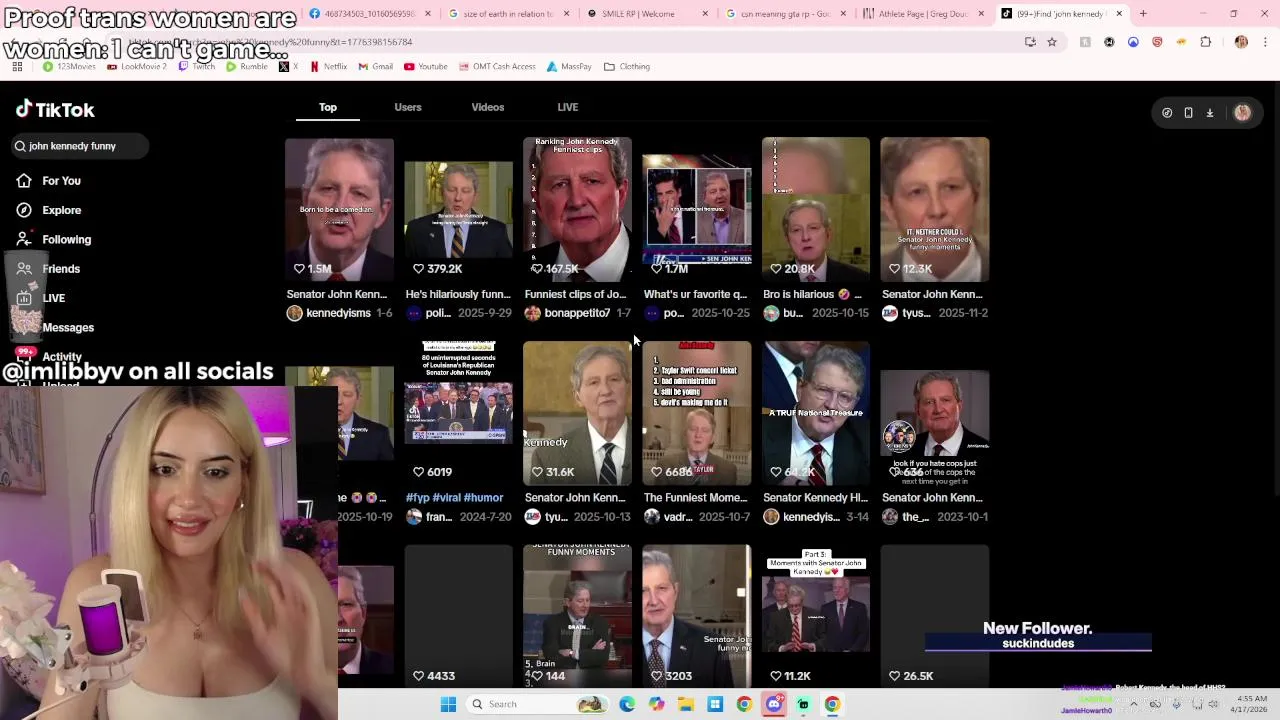Open video with 1.5M likes

pyautogui.click(x=339, y=209)
